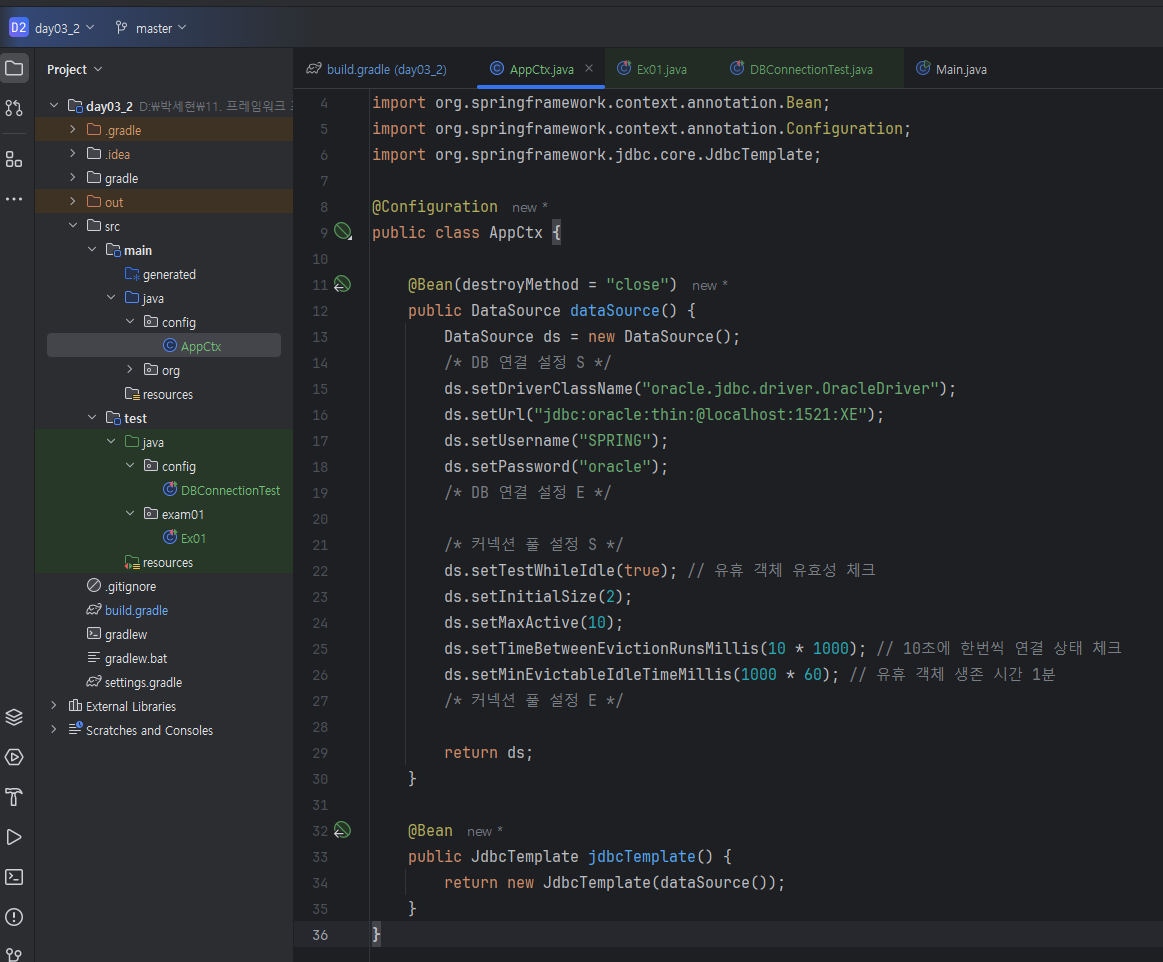The image size is (1163, 962).
Task: Click "oracle.jdbc.driver.OracleDriver" string
Action: click(x=791, y=388)
